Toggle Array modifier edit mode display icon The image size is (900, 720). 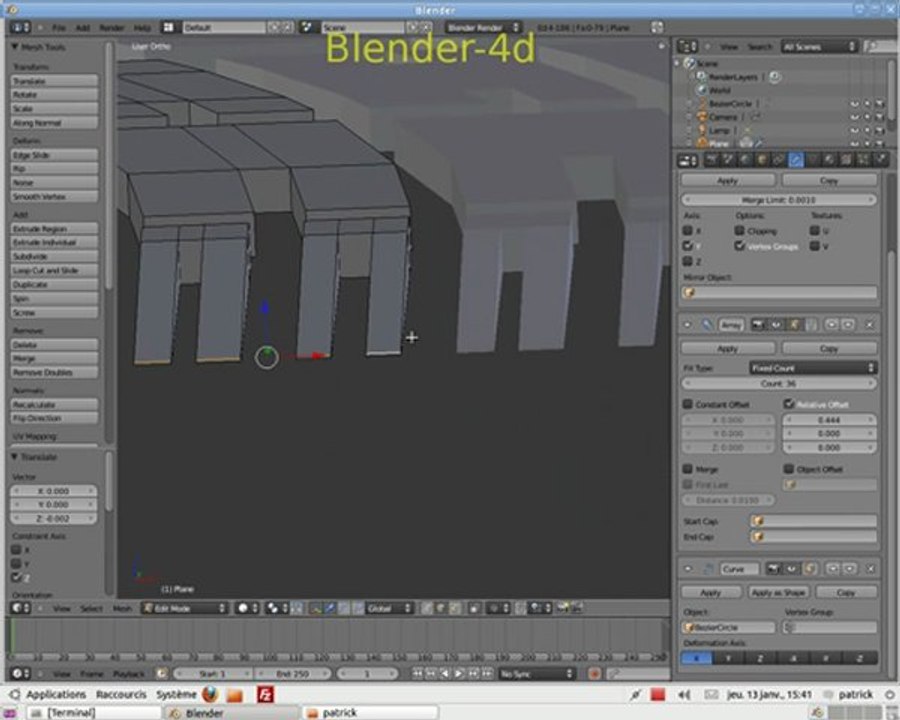pyautogui.click(x=794, y=325)
